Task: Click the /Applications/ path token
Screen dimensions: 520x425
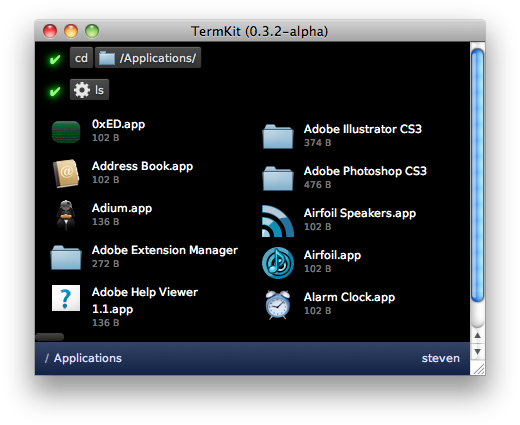Action: 148,58
